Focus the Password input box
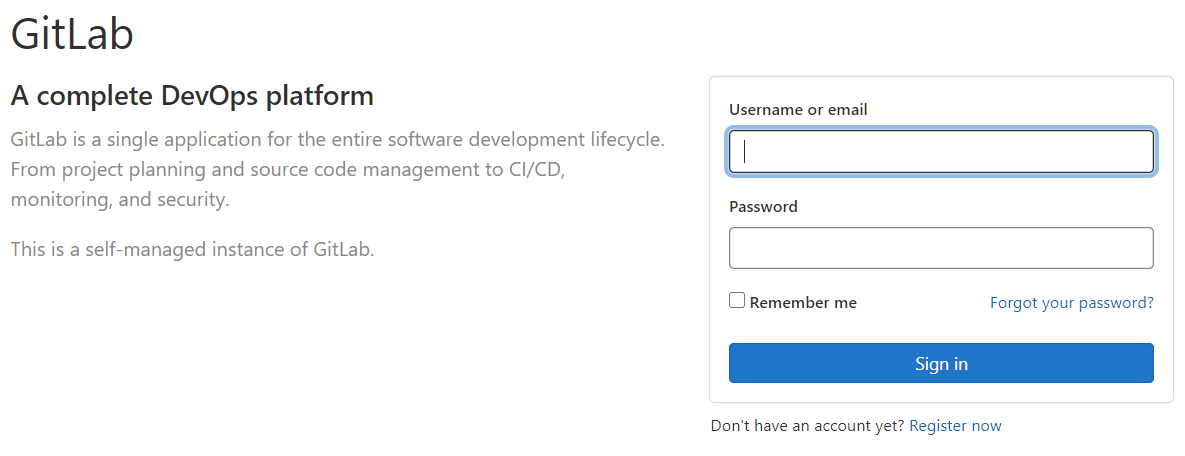Screen dimensions: 1185x456 pos(940,248)
